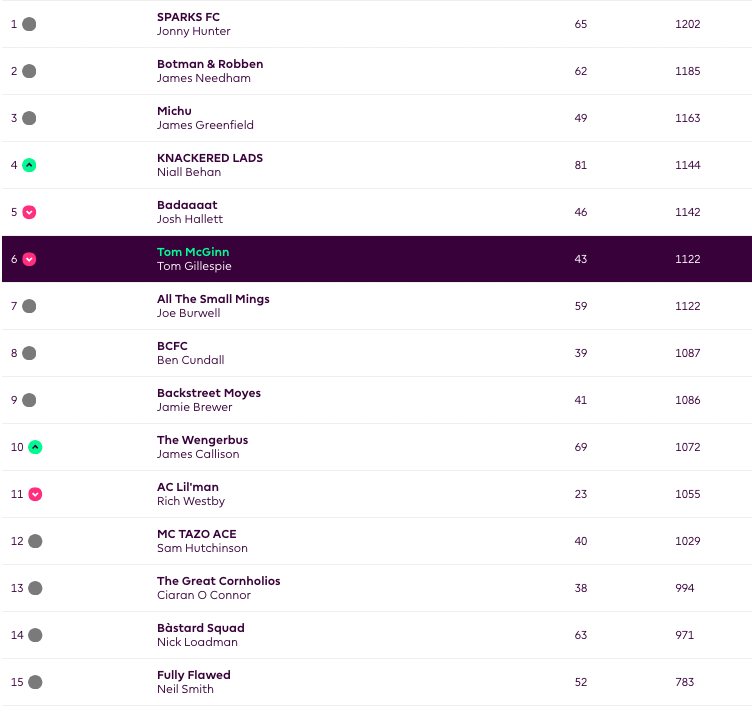Click pink down arrow in highlighted Tom McGinn row
This screenshot has height=713, width=752.
[x=29, y=259]
